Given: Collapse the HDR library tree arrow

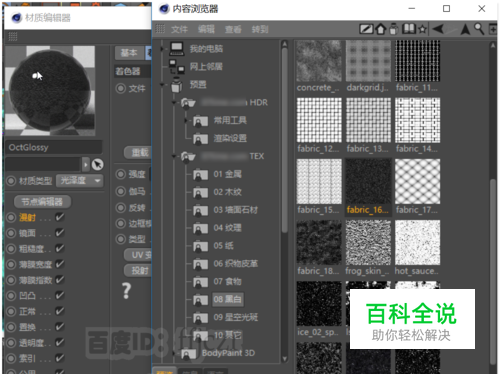Looking at the screenshot, I should [174, 103].
